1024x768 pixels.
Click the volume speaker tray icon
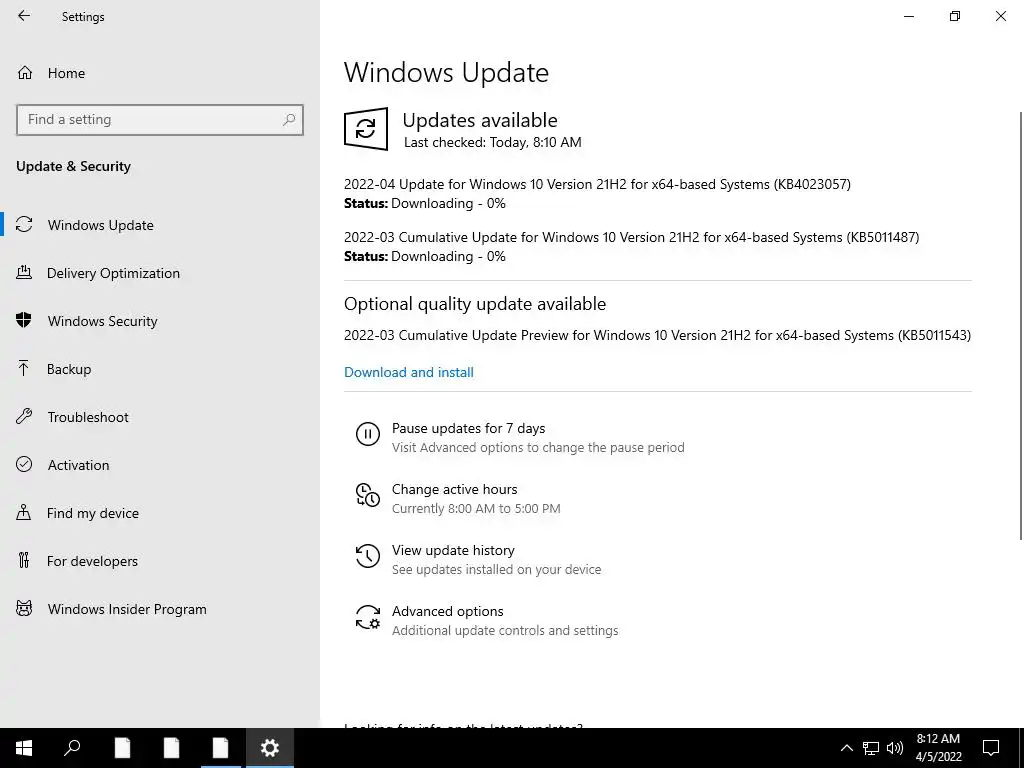(895, 748)
